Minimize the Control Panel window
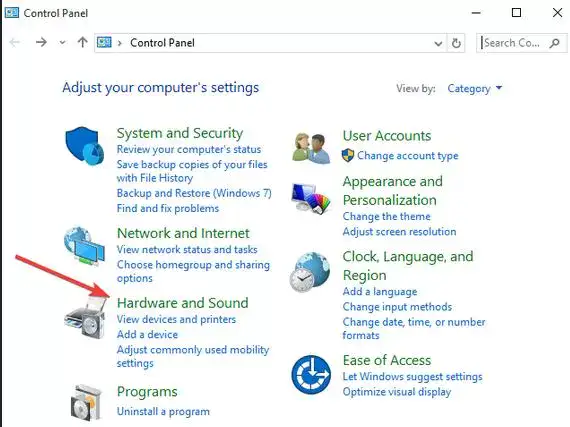The width and height of the screenshot is (570, 427). [x=476, y=13]
